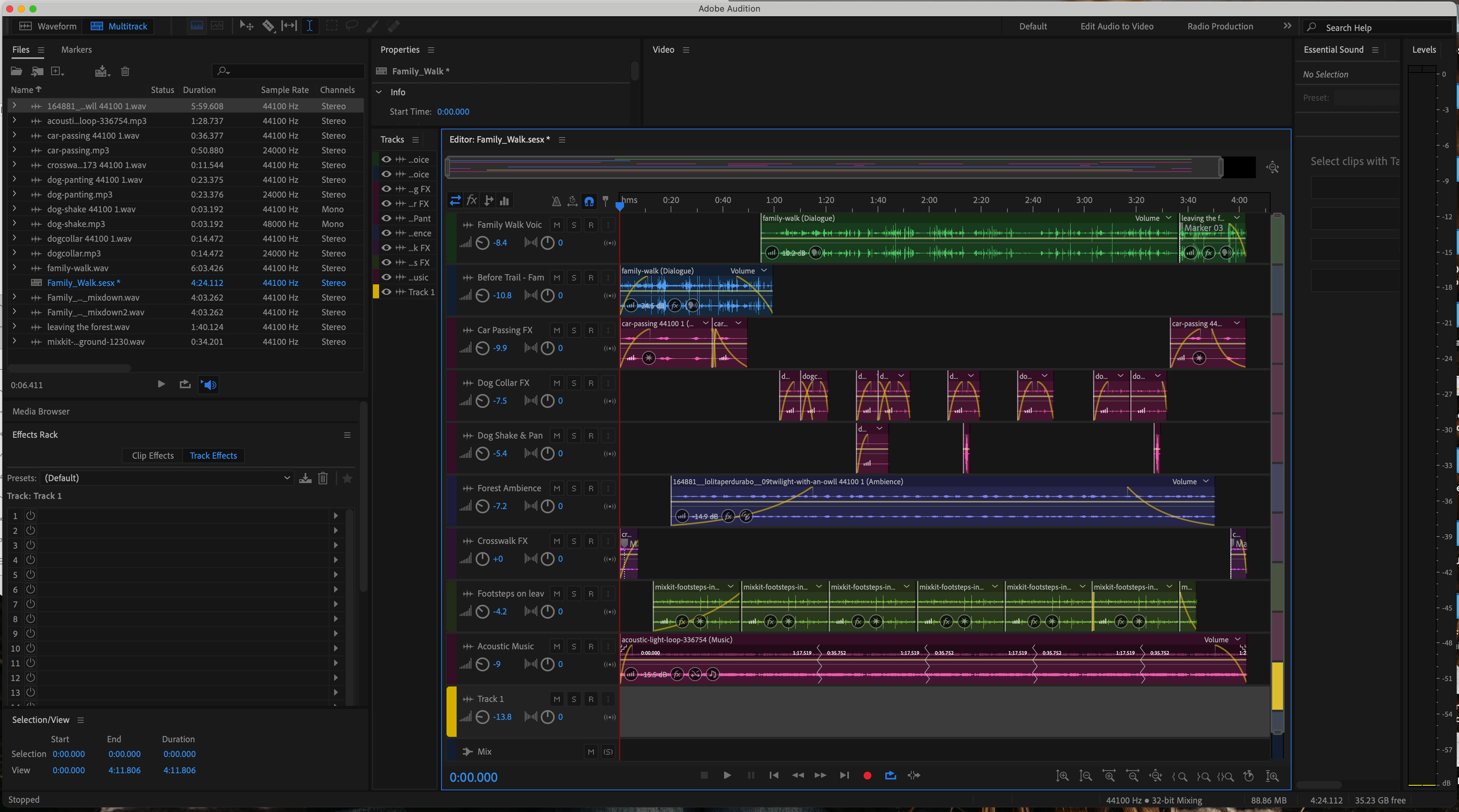Toggle snapping magnet icon in editor
1459x812 pixels.
[x=589, y=201]
